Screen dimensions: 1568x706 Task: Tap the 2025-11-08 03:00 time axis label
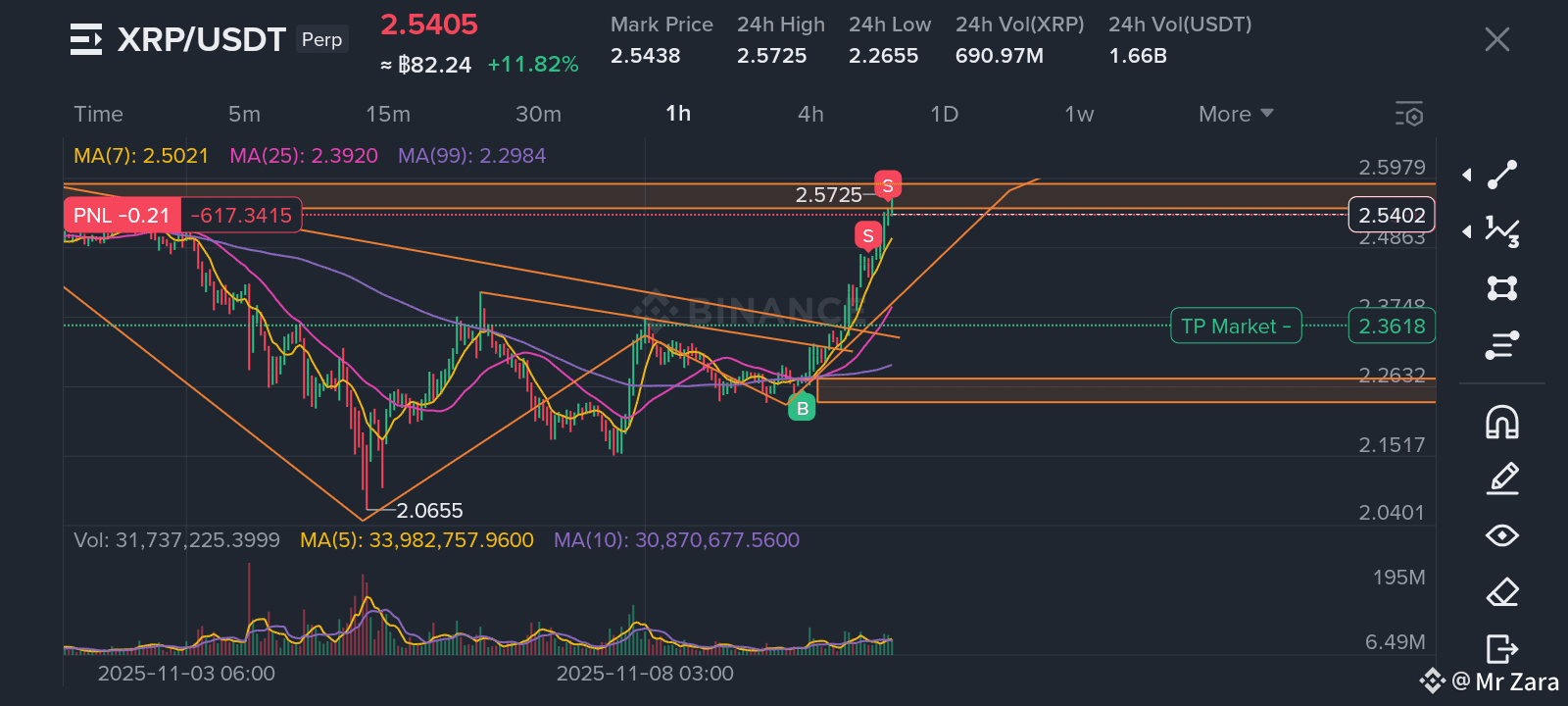pyautogui.click(x=645, y=674)
